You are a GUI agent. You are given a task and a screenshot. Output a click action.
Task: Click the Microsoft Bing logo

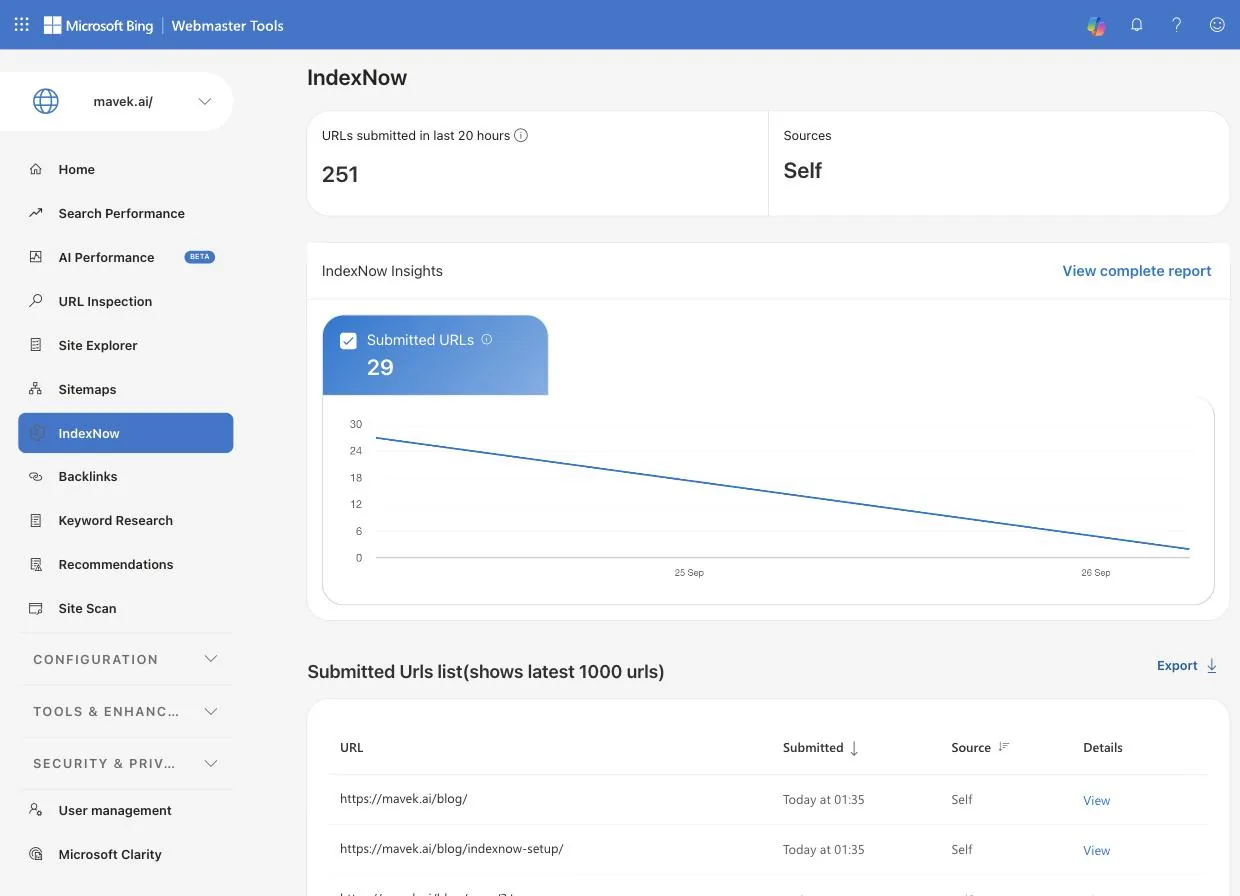[98, 25]
